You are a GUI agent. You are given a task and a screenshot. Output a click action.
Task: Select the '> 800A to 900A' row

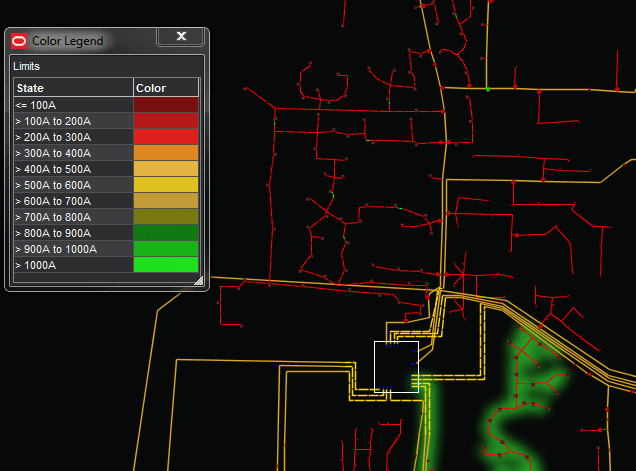[106, 233]
